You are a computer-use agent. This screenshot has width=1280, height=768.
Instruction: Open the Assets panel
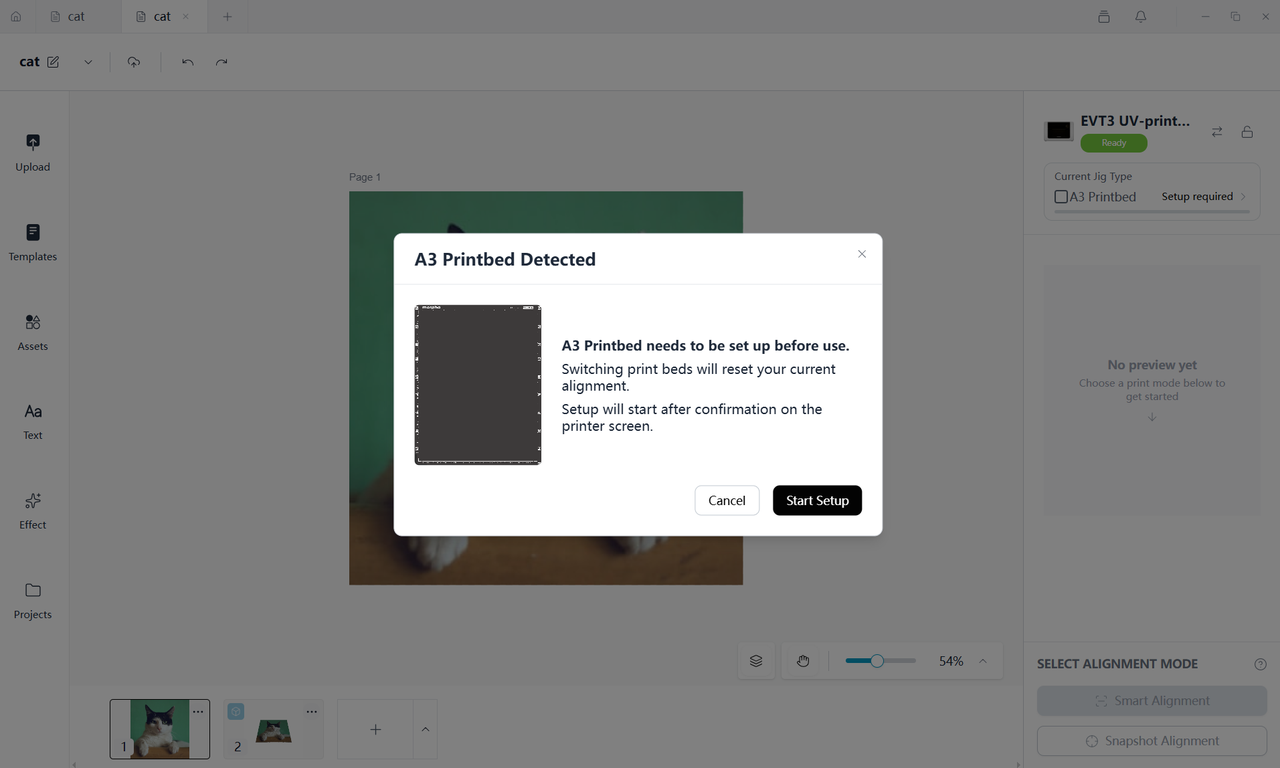click(33, 332)
